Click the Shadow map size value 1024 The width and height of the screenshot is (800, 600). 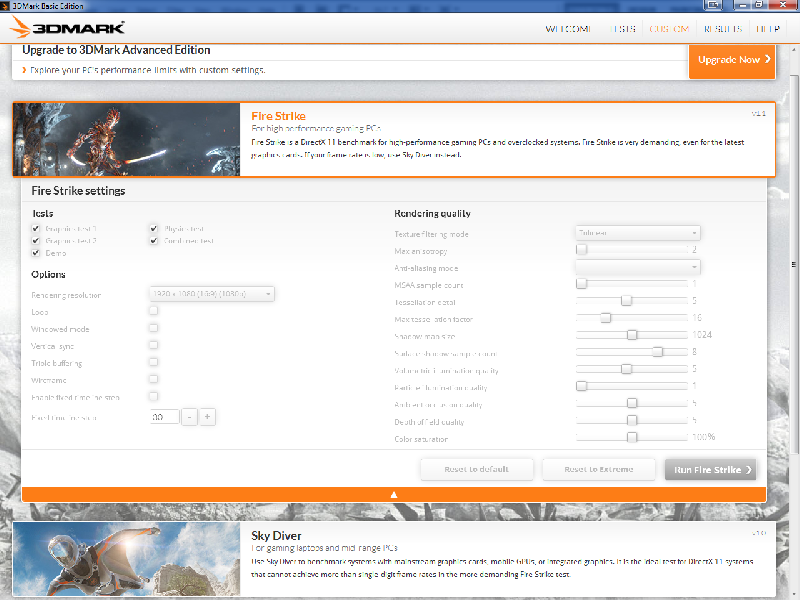(702, 335)
